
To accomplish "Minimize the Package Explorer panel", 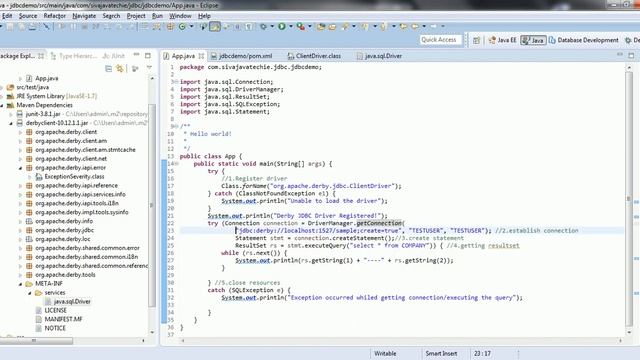I will pyautogui.click(x=137, y=55).
